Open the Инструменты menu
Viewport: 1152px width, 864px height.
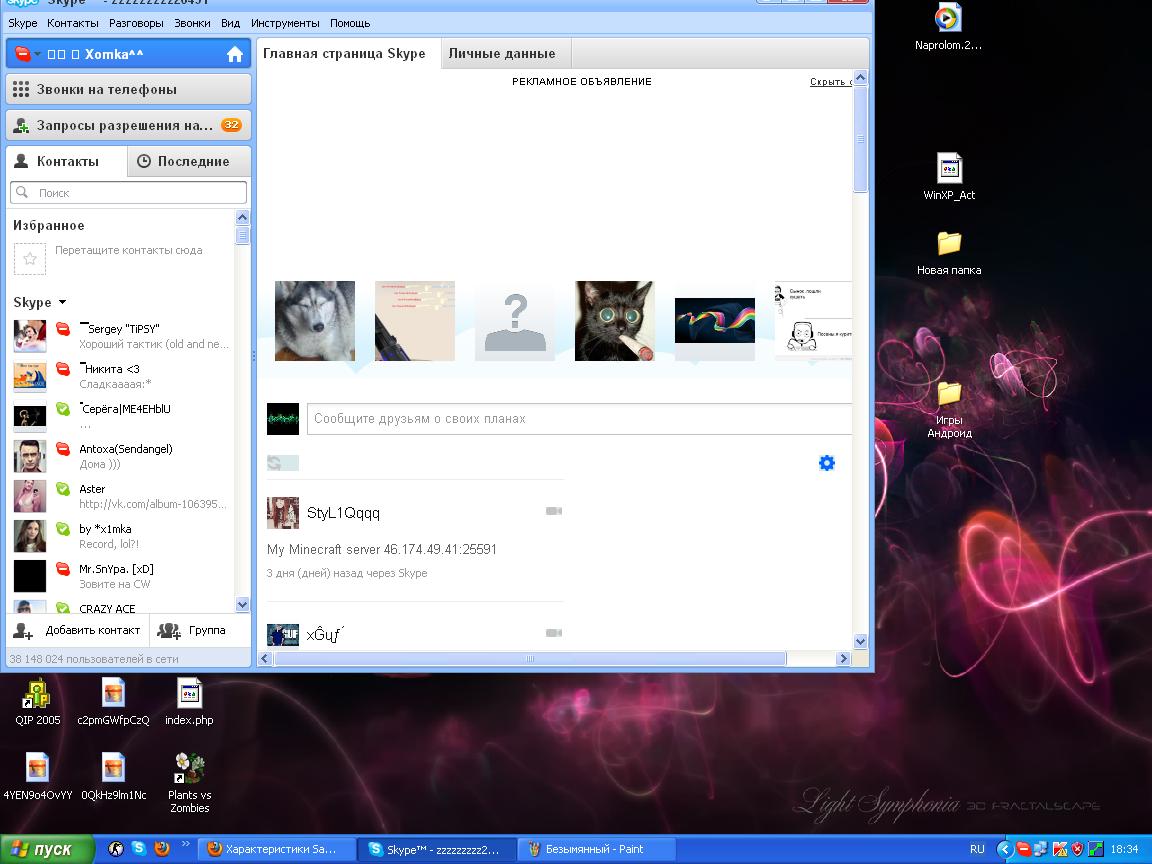(285, 23)
